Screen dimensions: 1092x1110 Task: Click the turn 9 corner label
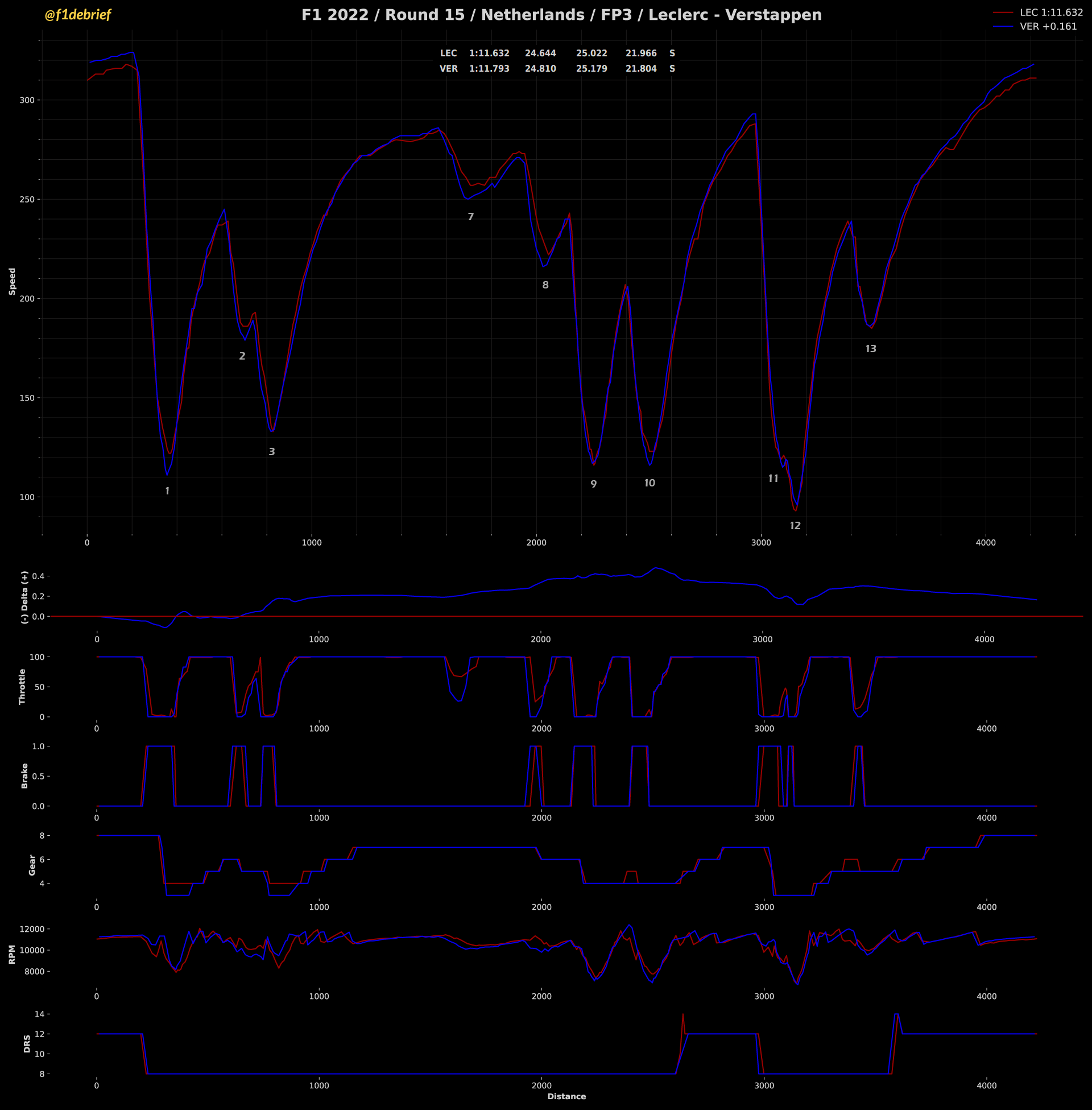[x=594, y=485]
